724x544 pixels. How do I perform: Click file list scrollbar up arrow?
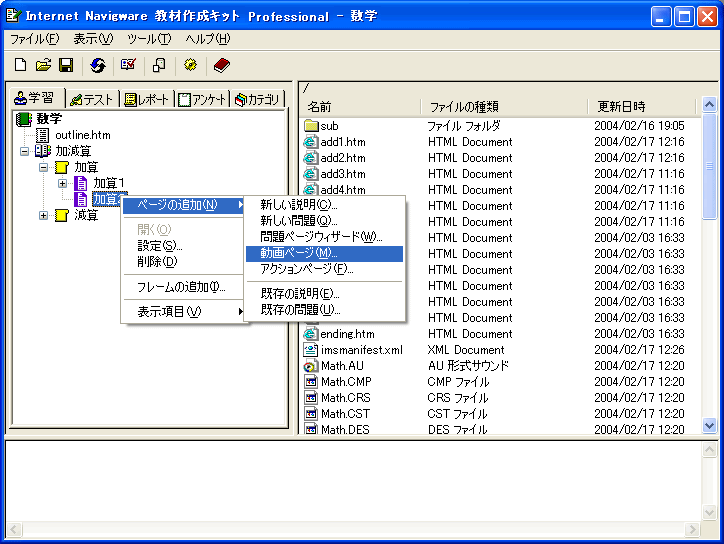(709, 104)
